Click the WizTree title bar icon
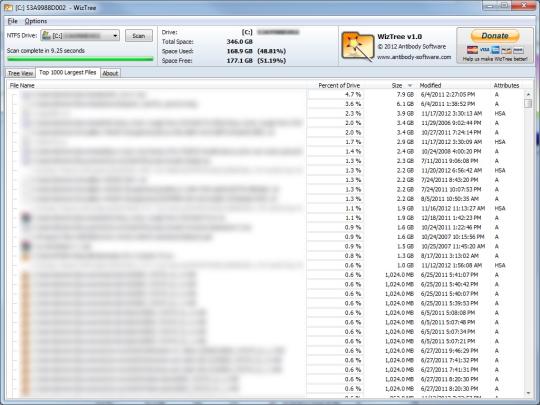540x405 pixels. point(8,7)
